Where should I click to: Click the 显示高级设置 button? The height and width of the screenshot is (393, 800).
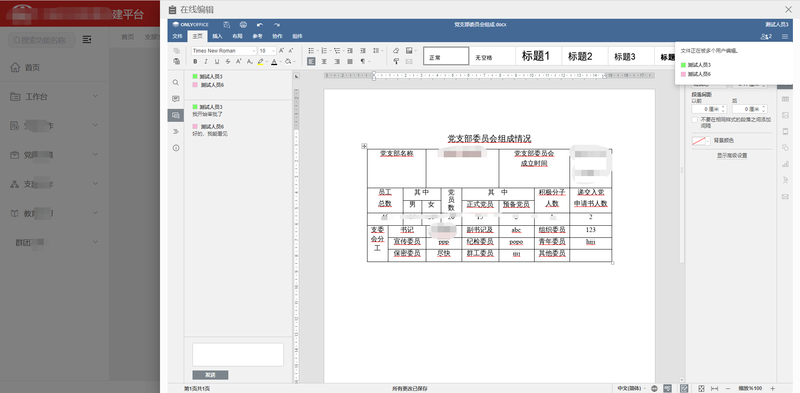click(x=732, y=155)
